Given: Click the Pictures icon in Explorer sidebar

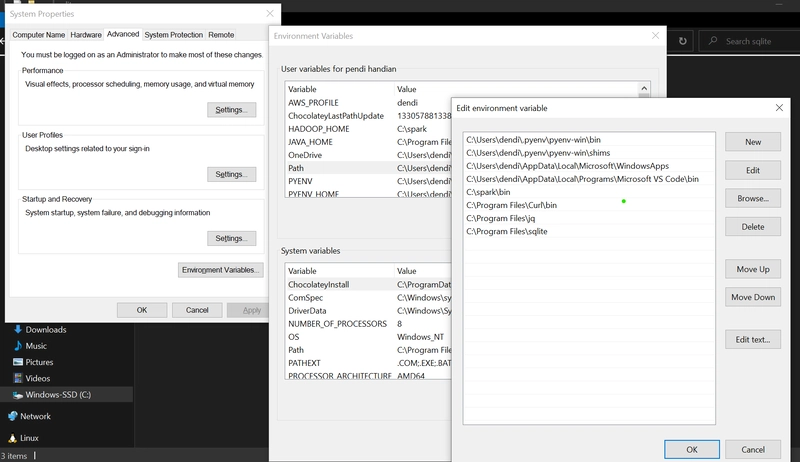Looking at the screenshot, I should click(18, 362).
